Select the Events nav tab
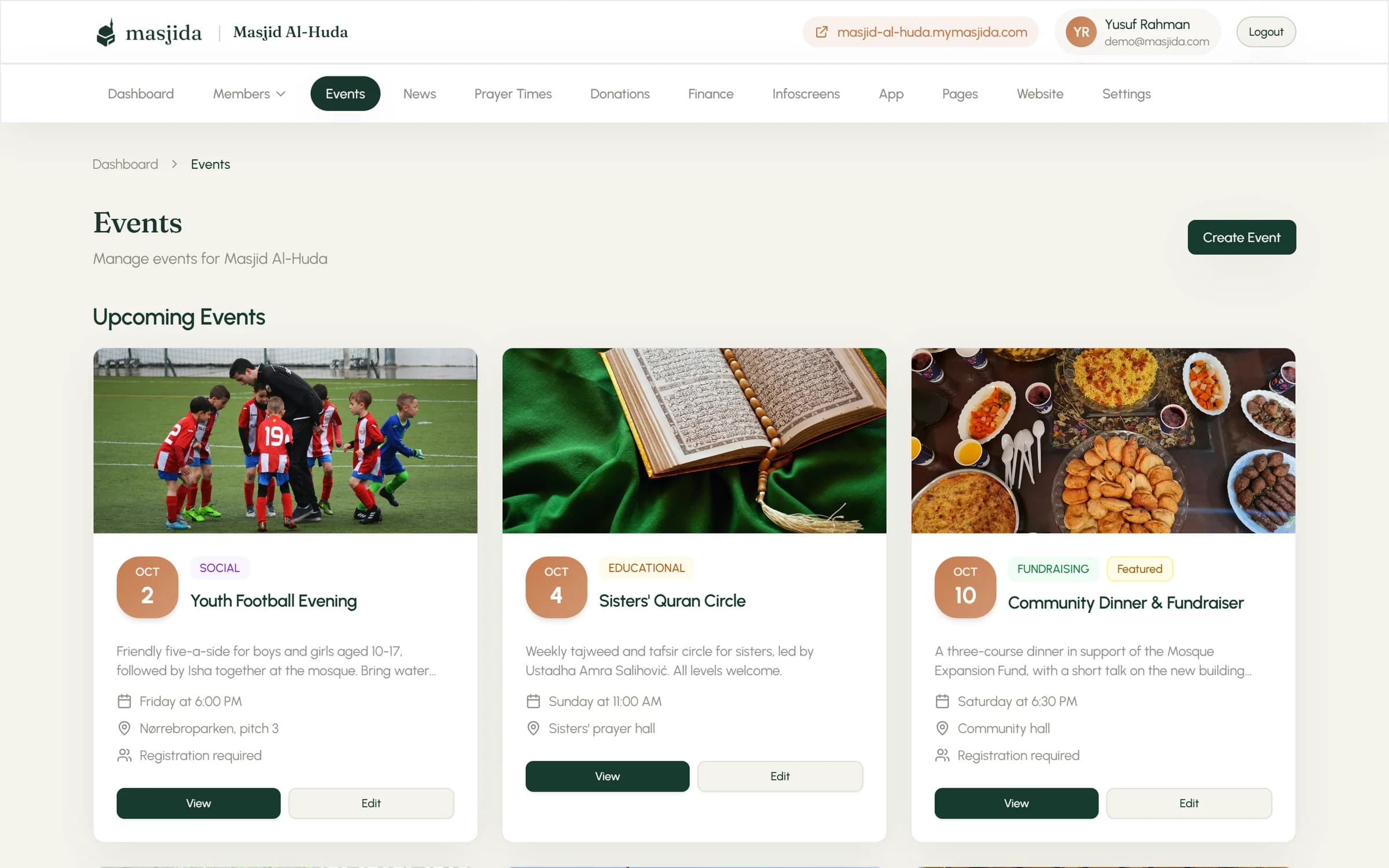 [x=345, y=94]
